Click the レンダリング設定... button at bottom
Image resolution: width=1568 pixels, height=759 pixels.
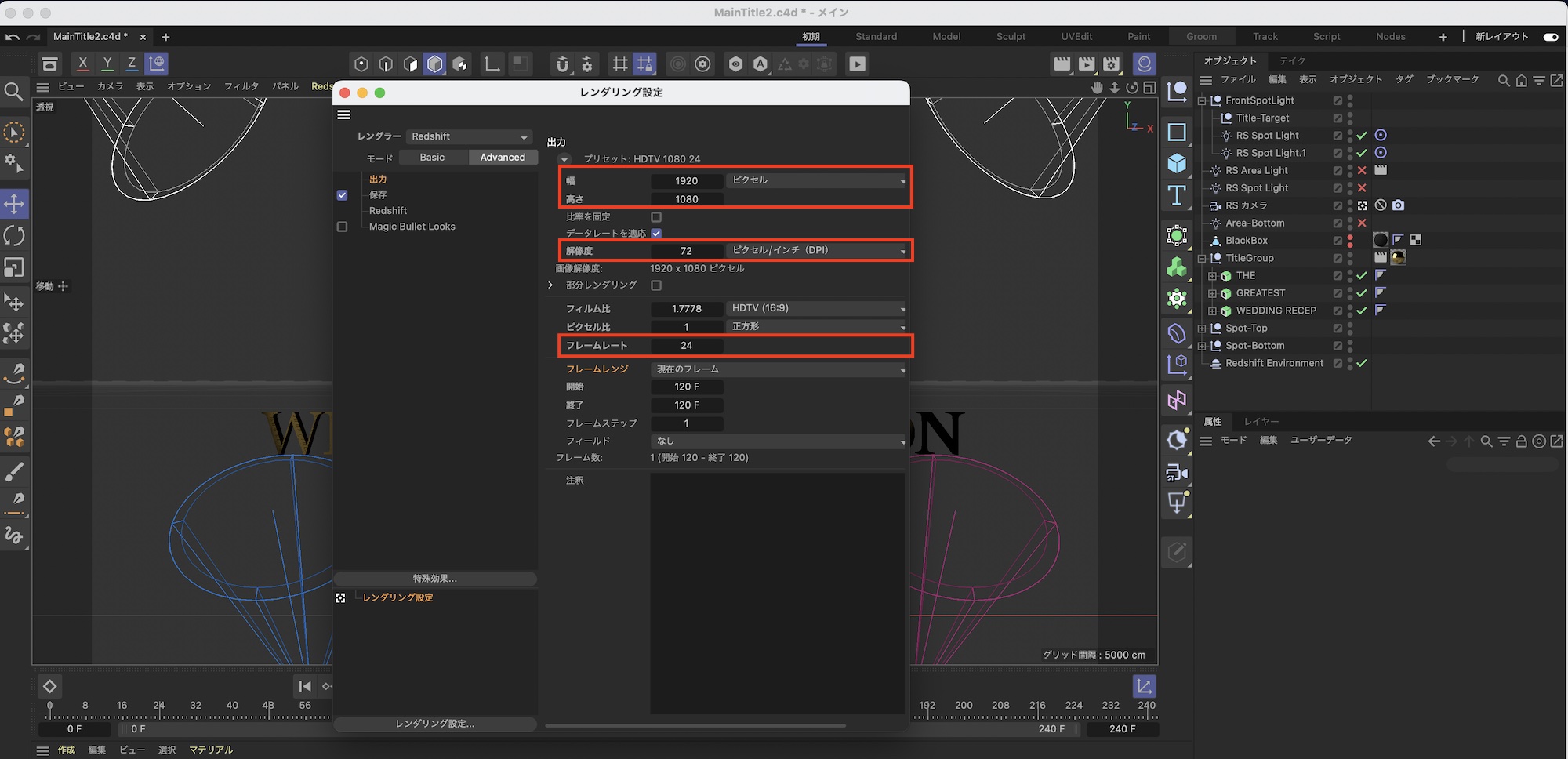(x=435, y=724)
